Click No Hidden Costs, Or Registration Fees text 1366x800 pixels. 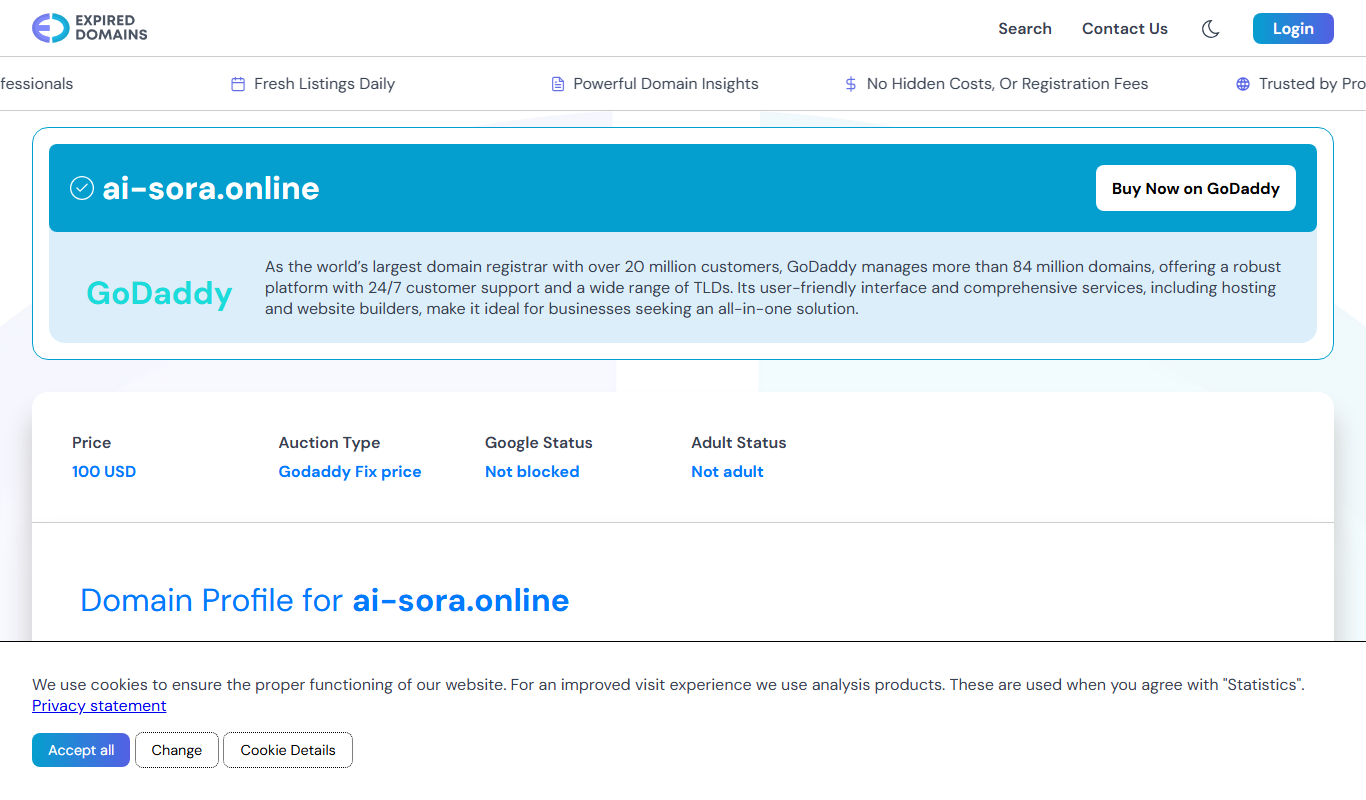[x=1007, y=84]
